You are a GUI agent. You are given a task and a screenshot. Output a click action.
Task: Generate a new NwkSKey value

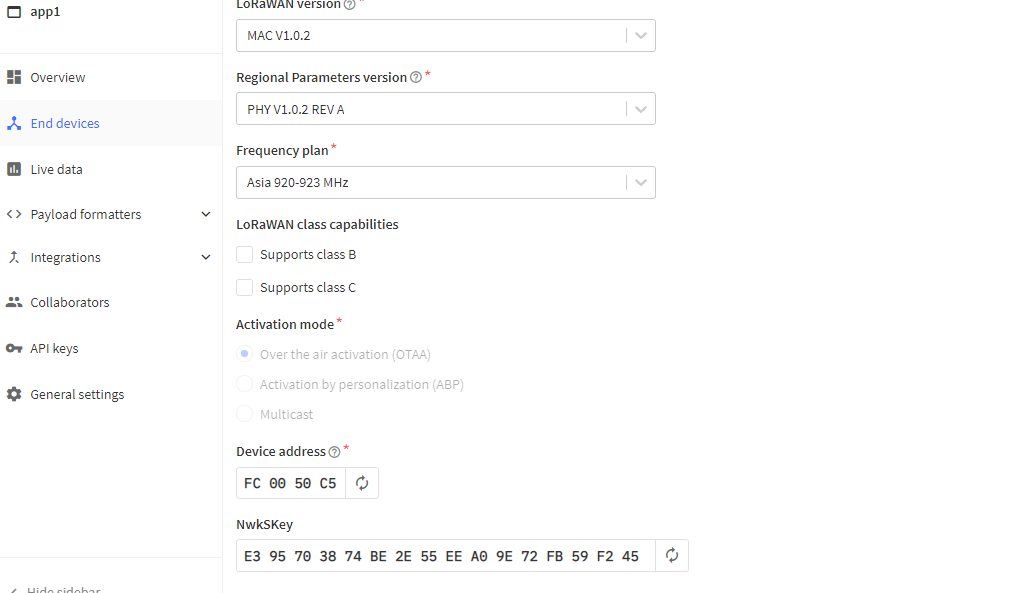(671, 555)
